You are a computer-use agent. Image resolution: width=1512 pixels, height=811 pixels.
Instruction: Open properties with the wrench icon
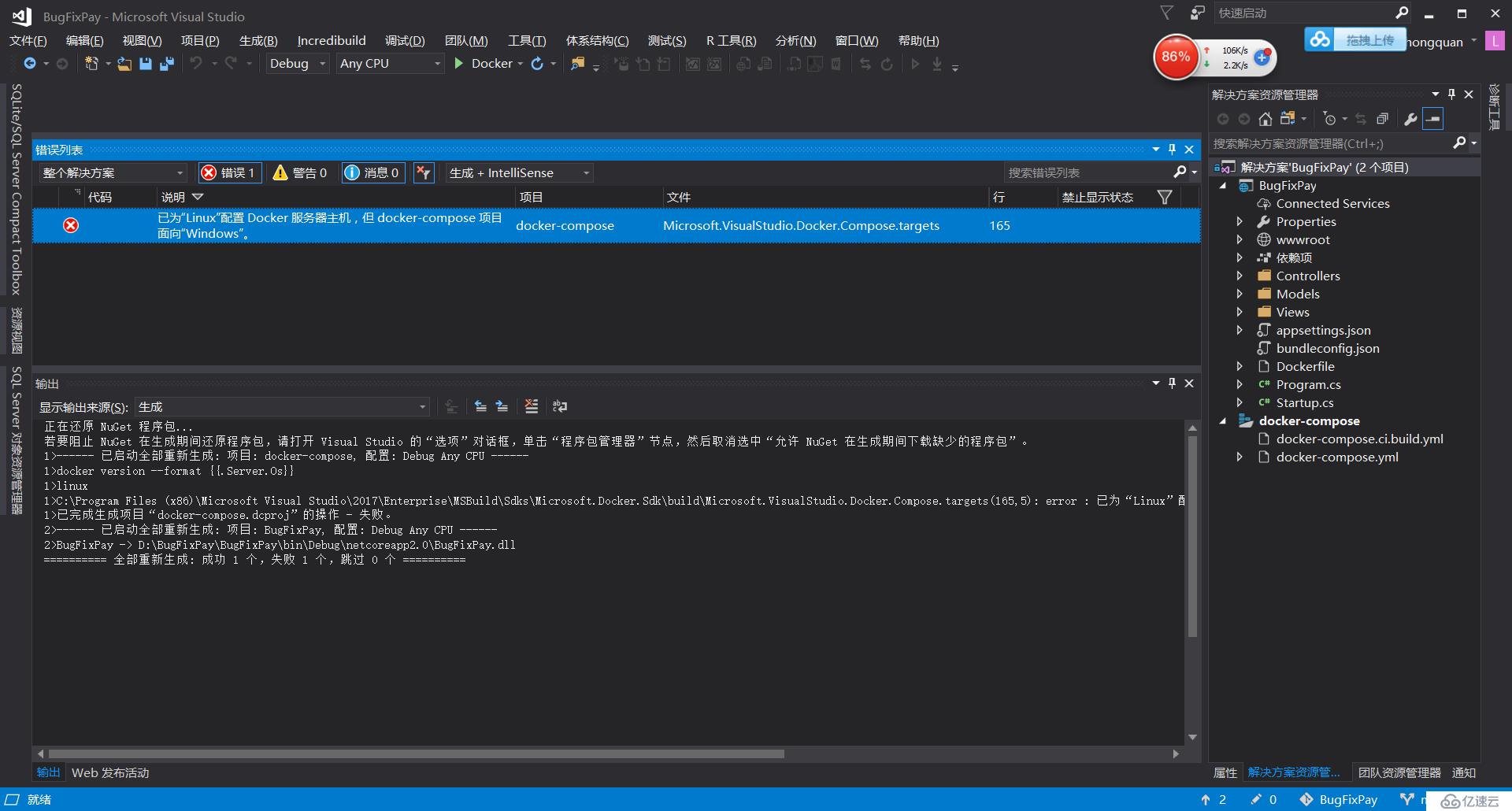1410,119
